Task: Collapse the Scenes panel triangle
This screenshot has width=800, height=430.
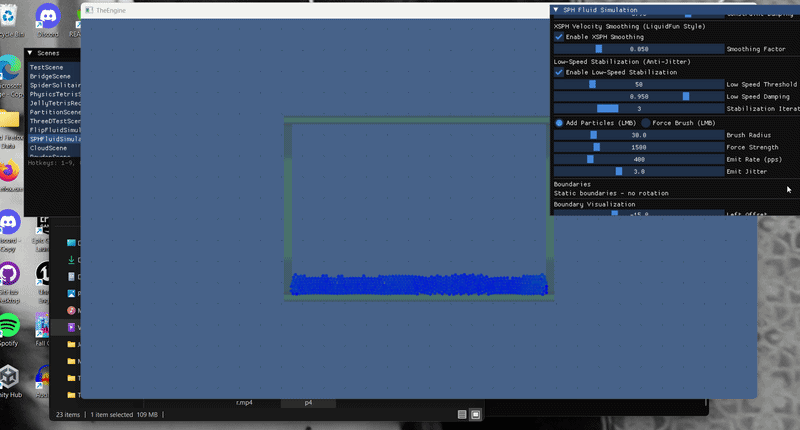Action: pos(30,53)
